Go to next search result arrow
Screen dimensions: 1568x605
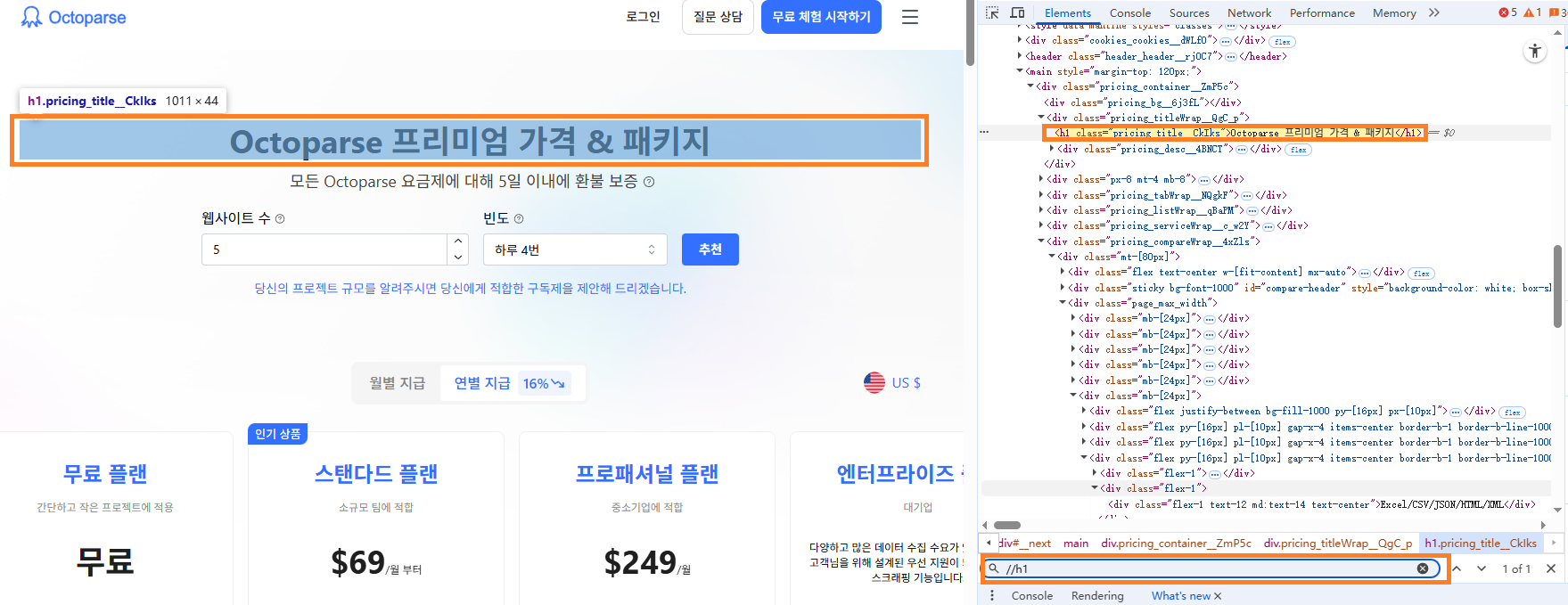click(1482, 568)
